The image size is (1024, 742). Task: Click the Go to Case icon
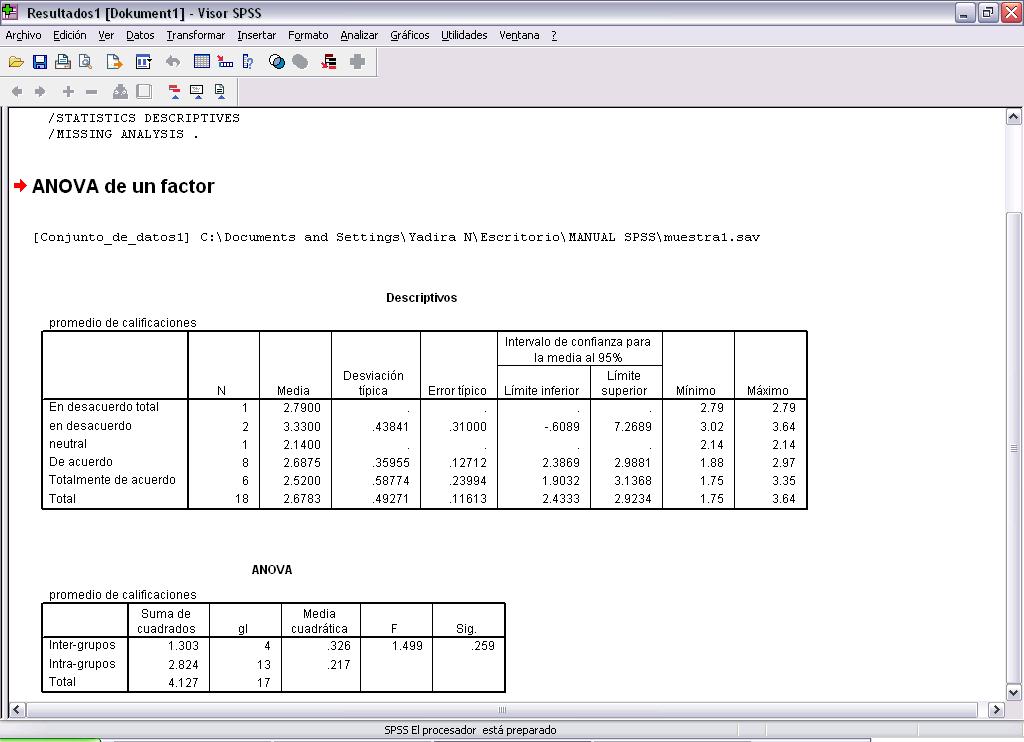(x=225, y=62)
